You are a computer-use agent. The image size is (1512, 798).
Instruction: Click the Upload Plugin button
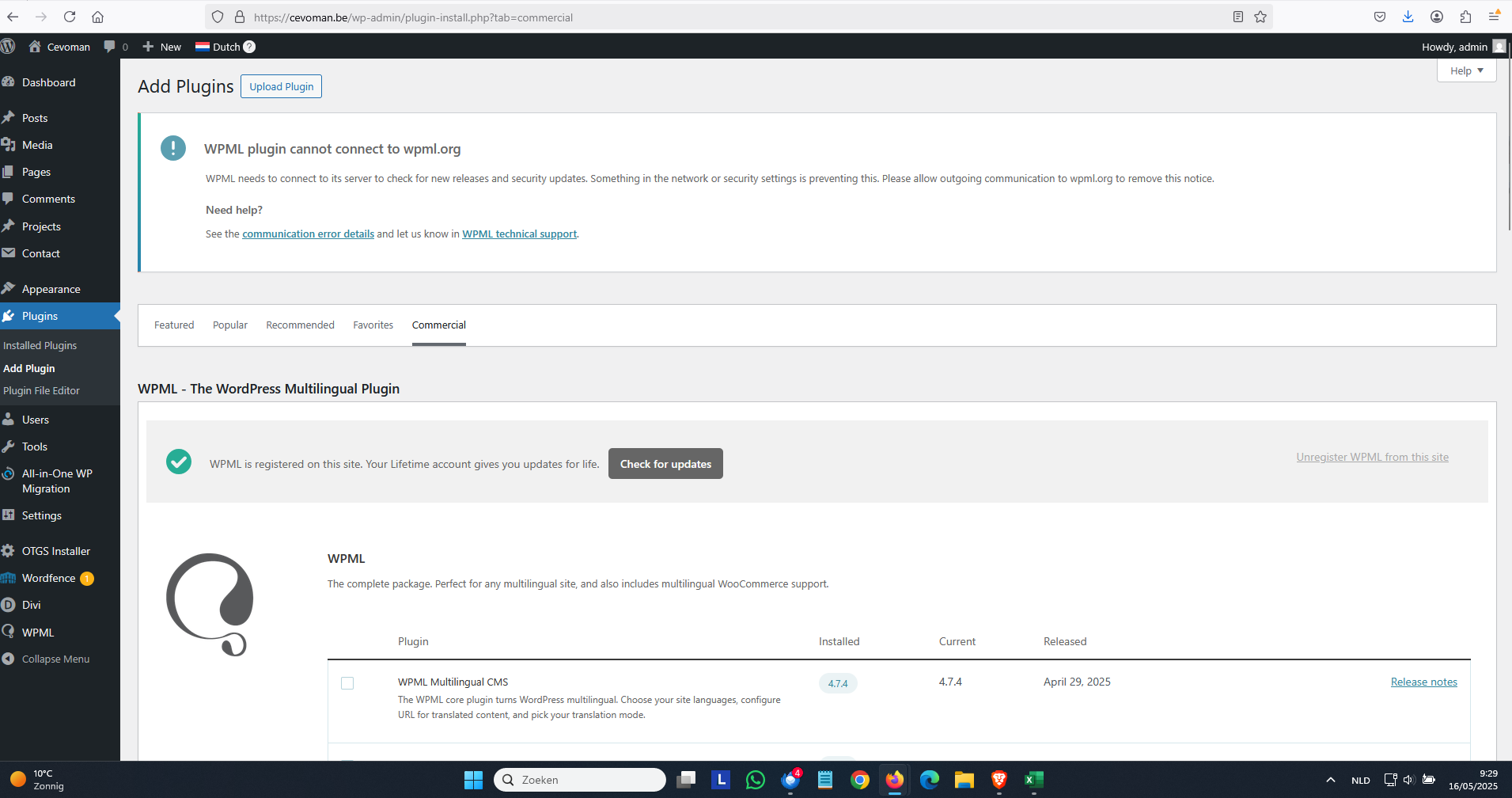tap(281, 86)
